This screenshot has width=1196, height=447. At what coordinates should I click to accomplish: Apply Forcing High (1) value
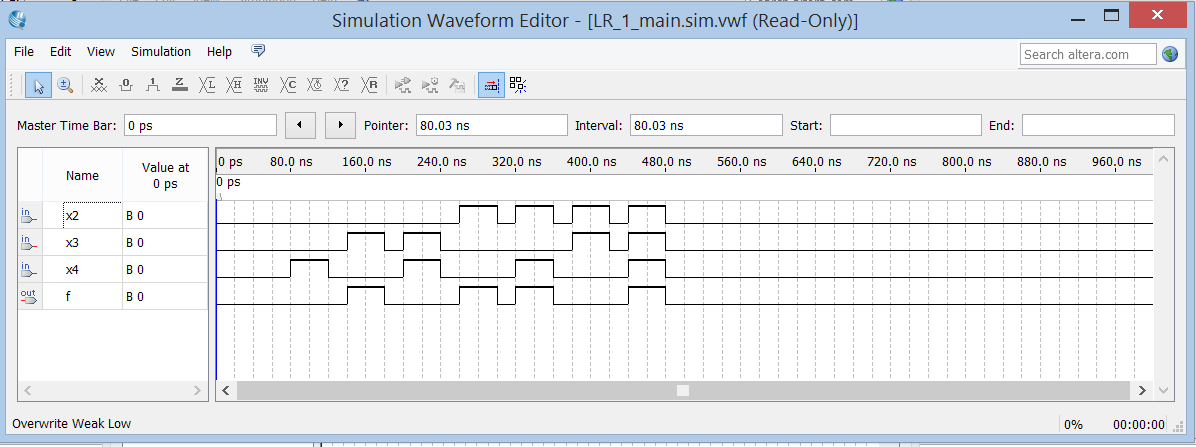(x=153, y=85)
